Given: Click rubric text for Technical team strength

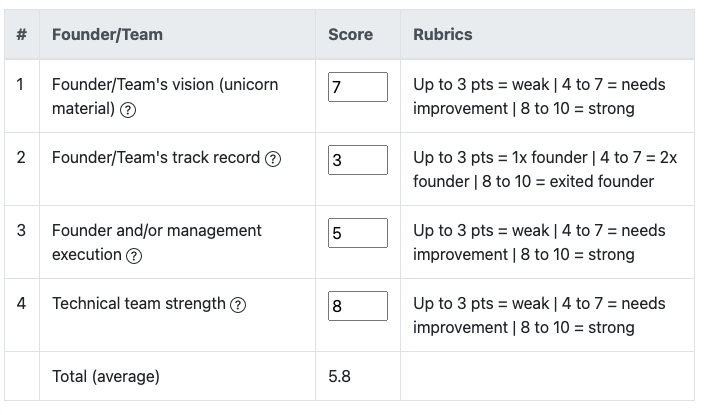Looking at the screenshot, I should point(538,316).
